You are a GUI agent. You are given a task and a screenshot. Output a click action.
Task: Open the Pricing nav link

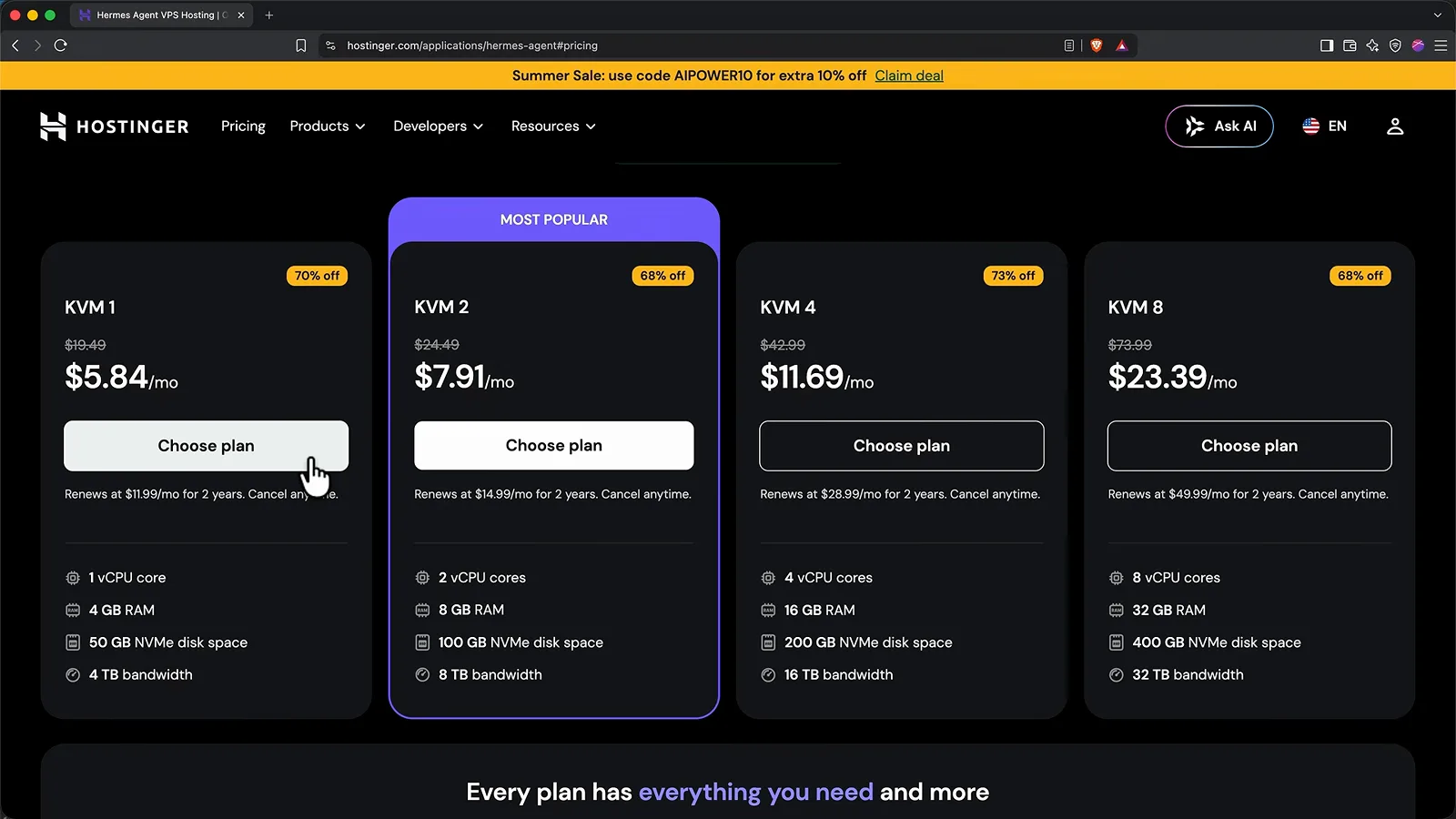tap(243, 126)
